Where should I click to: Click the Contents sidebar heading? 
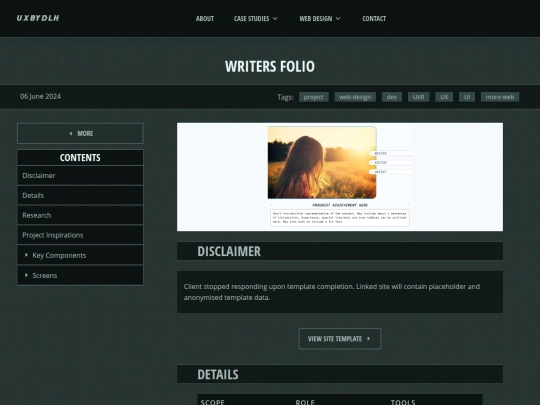tap(80, 158)
